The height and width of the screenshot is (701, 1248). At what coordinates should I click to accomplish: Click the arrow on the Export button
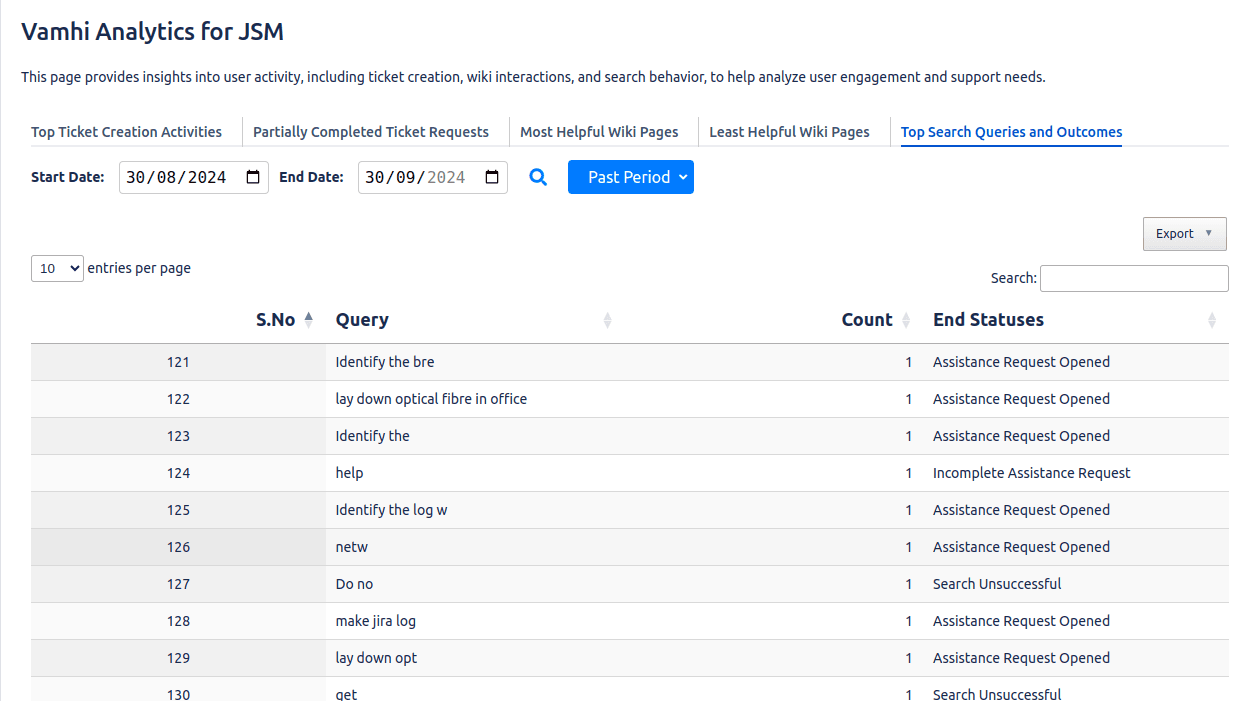[1210, 233]
